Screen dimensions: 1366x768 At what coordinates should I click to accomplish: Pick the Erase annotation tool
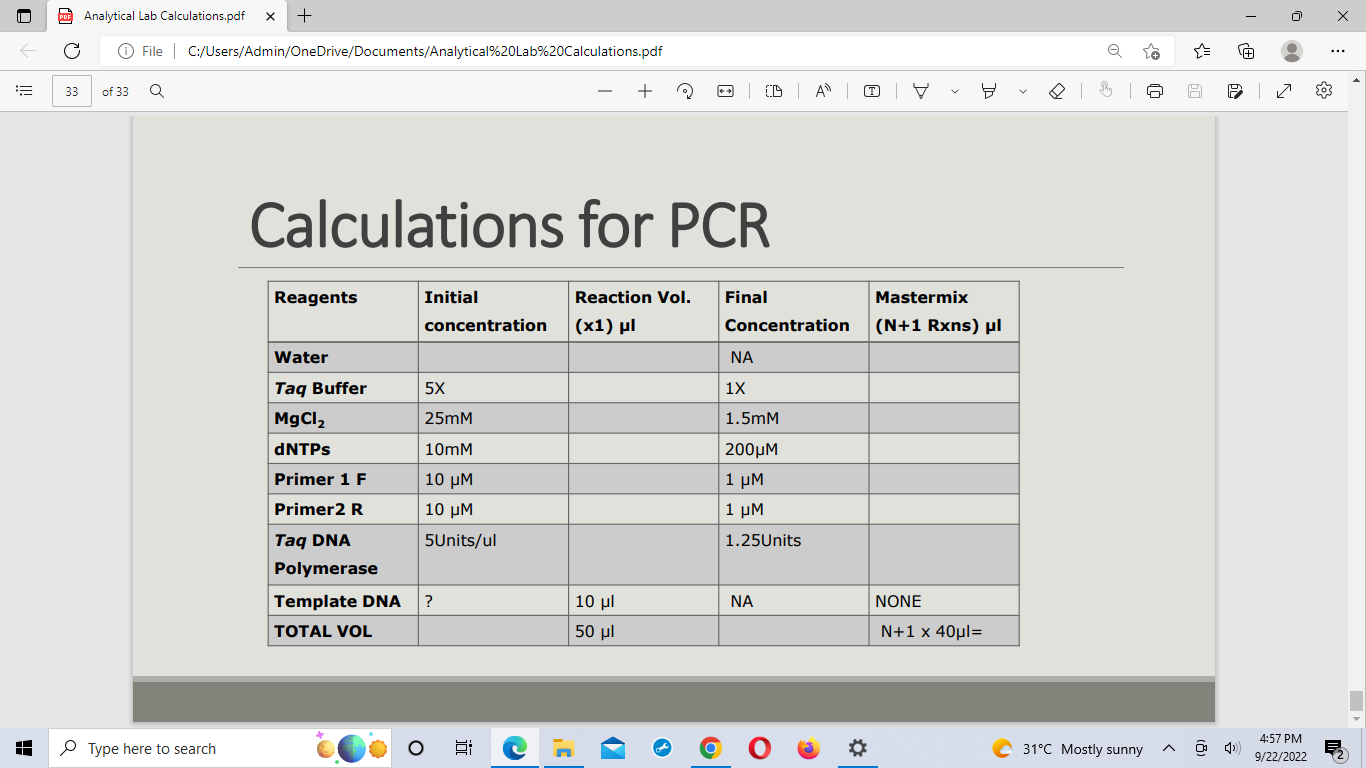[x=1056, y=91]
